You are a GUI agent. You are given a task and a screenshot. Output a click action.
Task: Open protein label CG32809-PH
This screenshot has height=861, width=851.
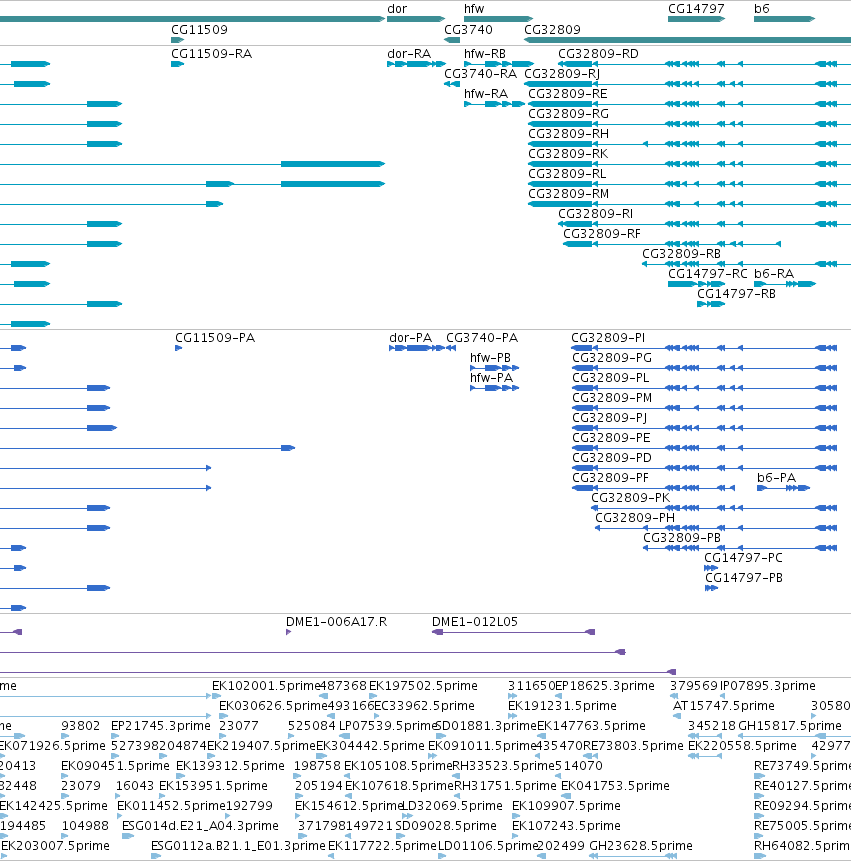(x=635, y=518)
